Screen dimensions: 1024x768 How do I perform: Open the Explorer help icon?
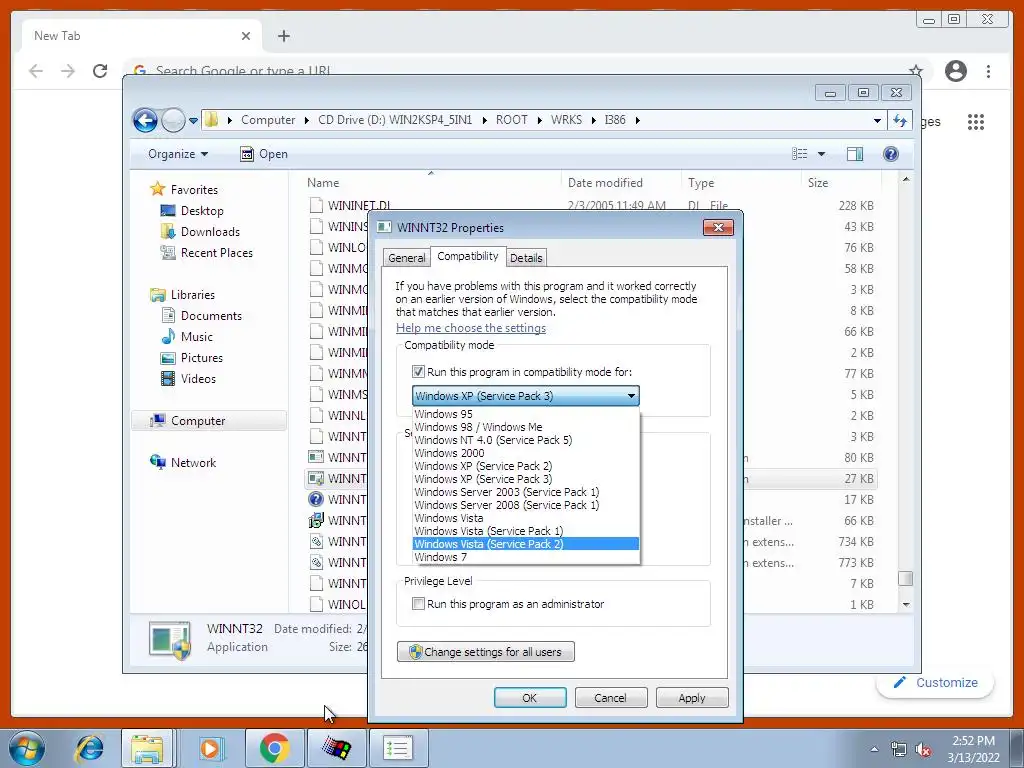[x=890, y=153]
